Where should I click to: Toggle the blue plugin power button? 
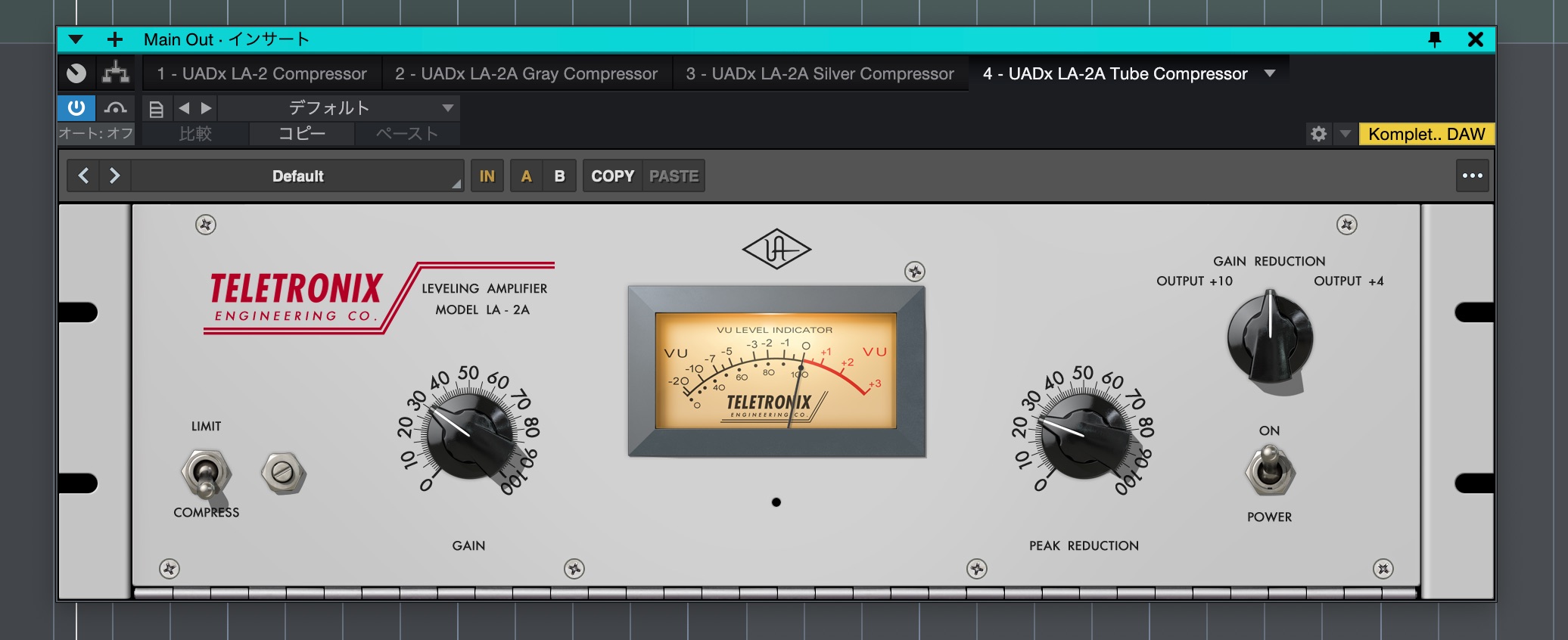[76, 108]
